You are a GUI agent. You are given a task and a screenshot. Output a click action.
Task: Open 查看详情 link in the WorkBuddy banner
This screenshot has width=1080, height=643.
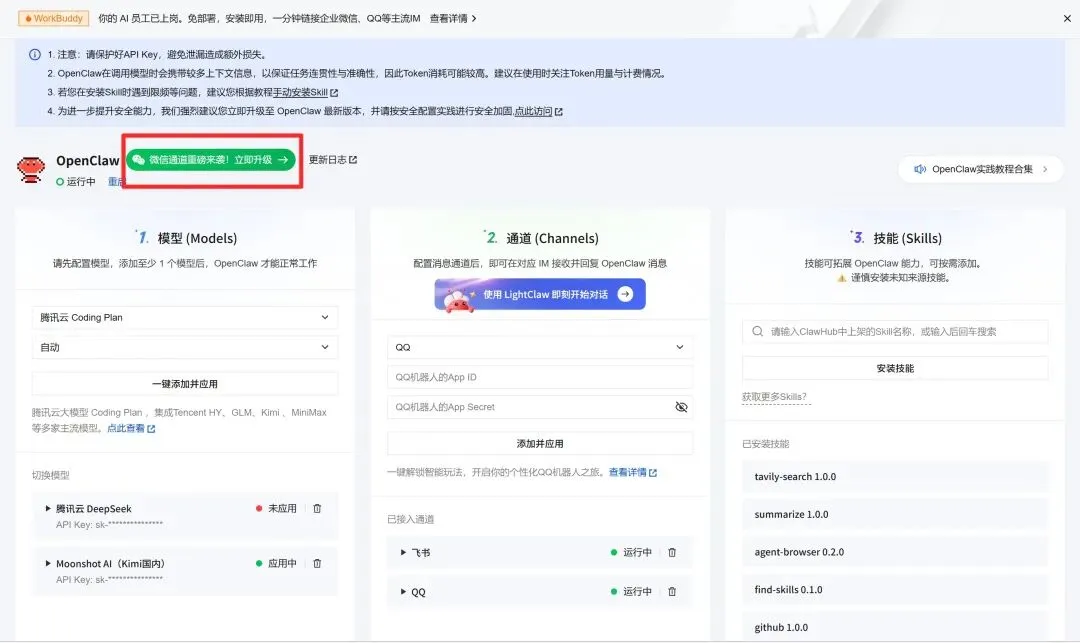pyautogui.click(x=453, y=19)
